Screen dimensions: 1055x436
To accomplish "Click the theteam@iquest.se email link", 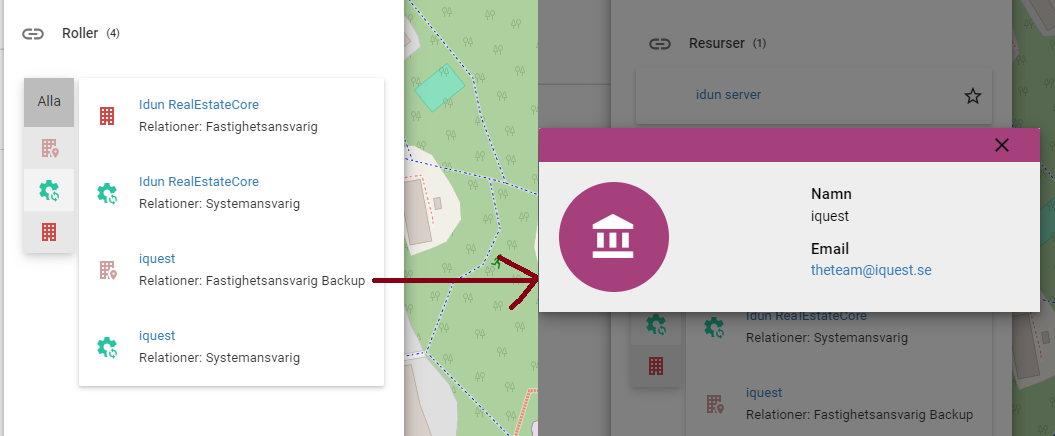I will pyautogui.click(x=871, y=270).
